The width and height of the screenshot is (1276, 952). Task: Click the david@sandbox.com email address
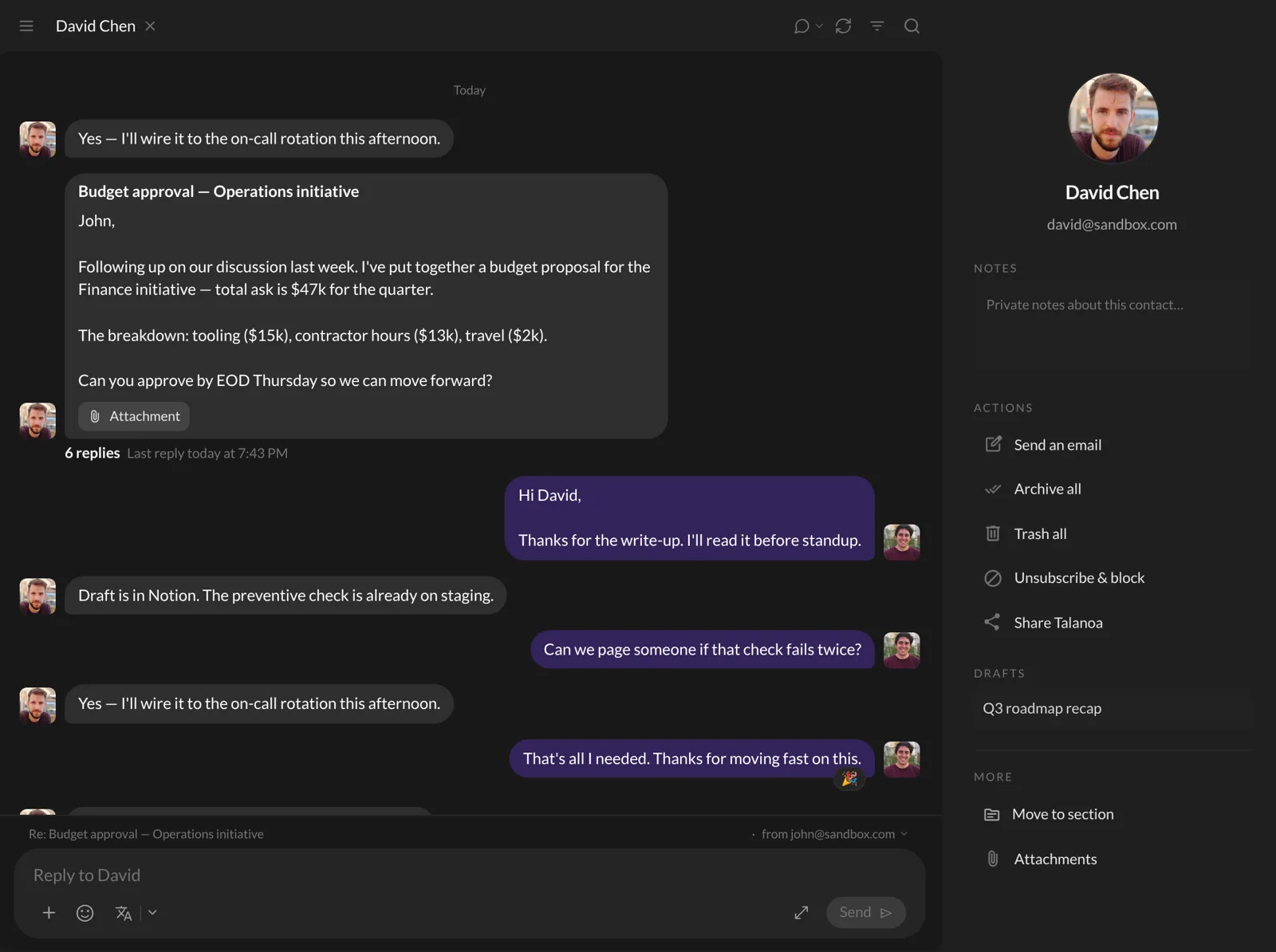coord(1112,225)
